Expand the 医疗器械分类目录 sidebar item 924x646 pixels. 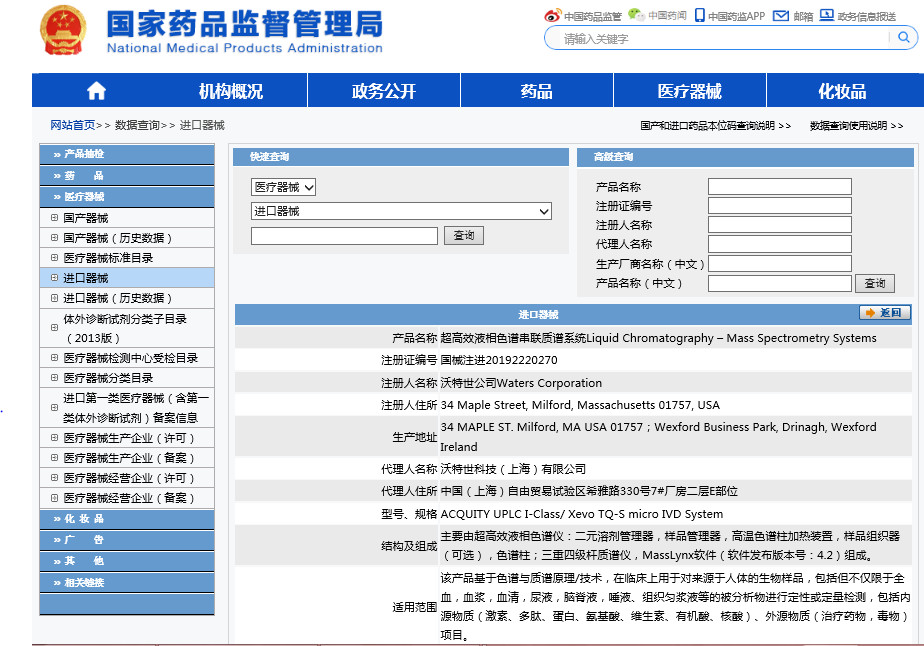coord(54,378)
